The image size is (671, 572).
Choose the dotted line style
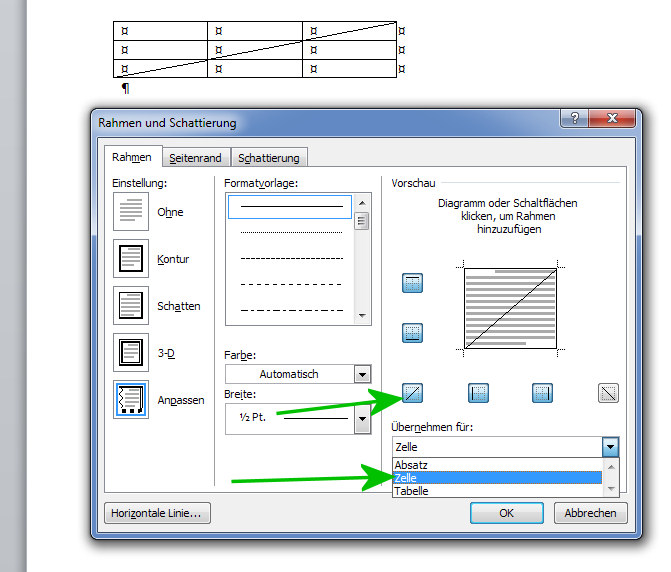click(290, 232)
